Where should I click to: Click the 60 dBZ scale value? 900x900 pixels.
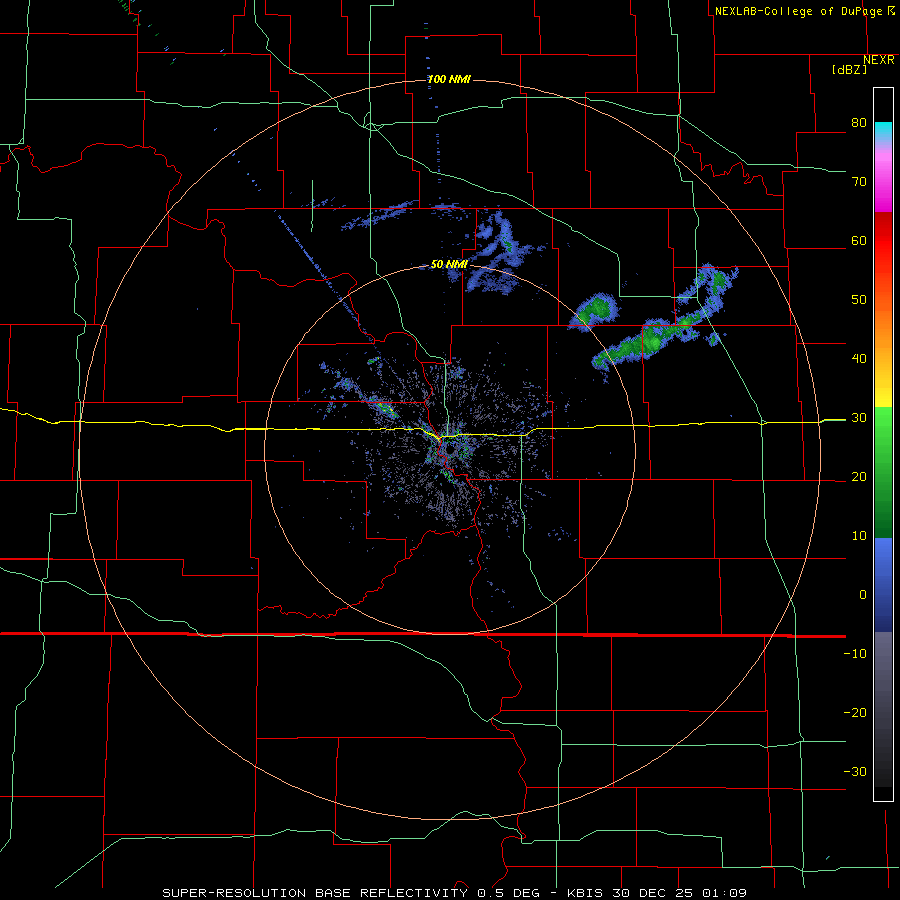[859, 240]
